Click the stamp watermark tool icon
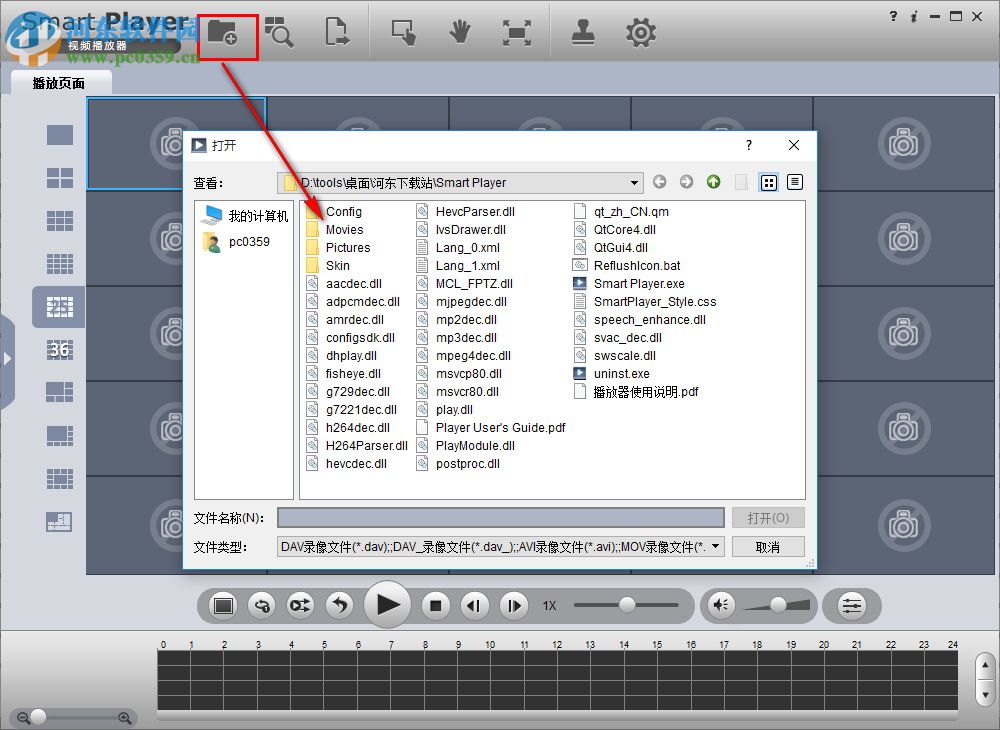Viewport: 1000px width, 730px height. 583,32
